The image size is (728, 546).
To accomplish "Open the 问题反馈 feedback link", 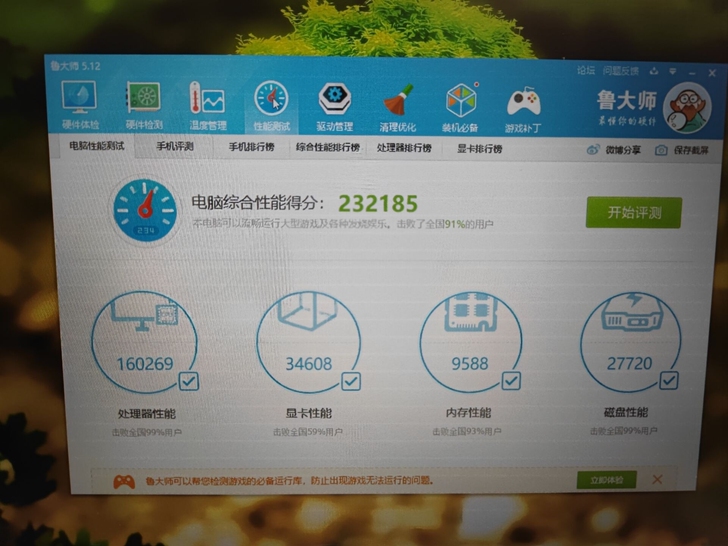I will (621, 71).
